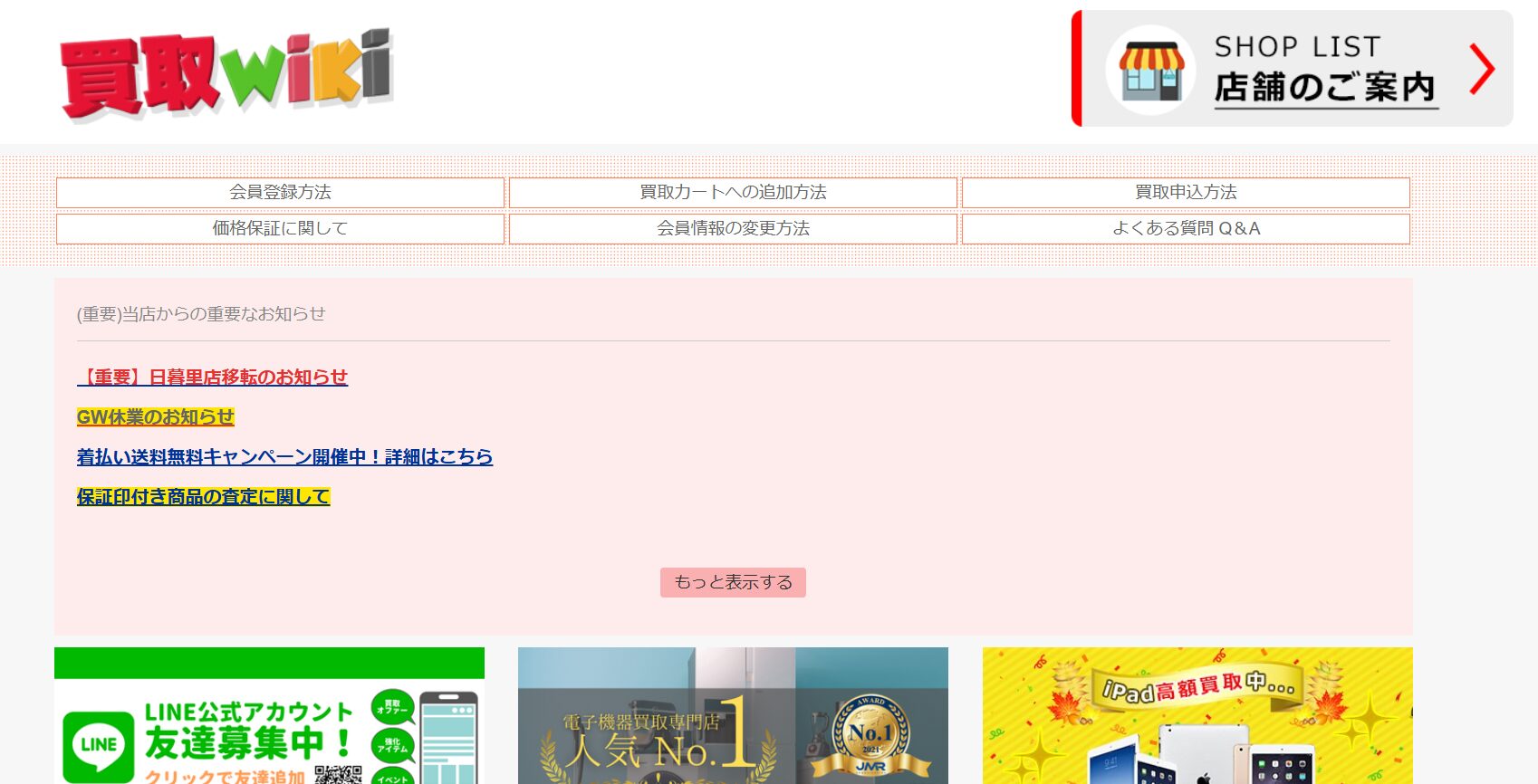Go to 買取カートへの追加方法 page
The image size is (1538, 784).
pos(733,193)
